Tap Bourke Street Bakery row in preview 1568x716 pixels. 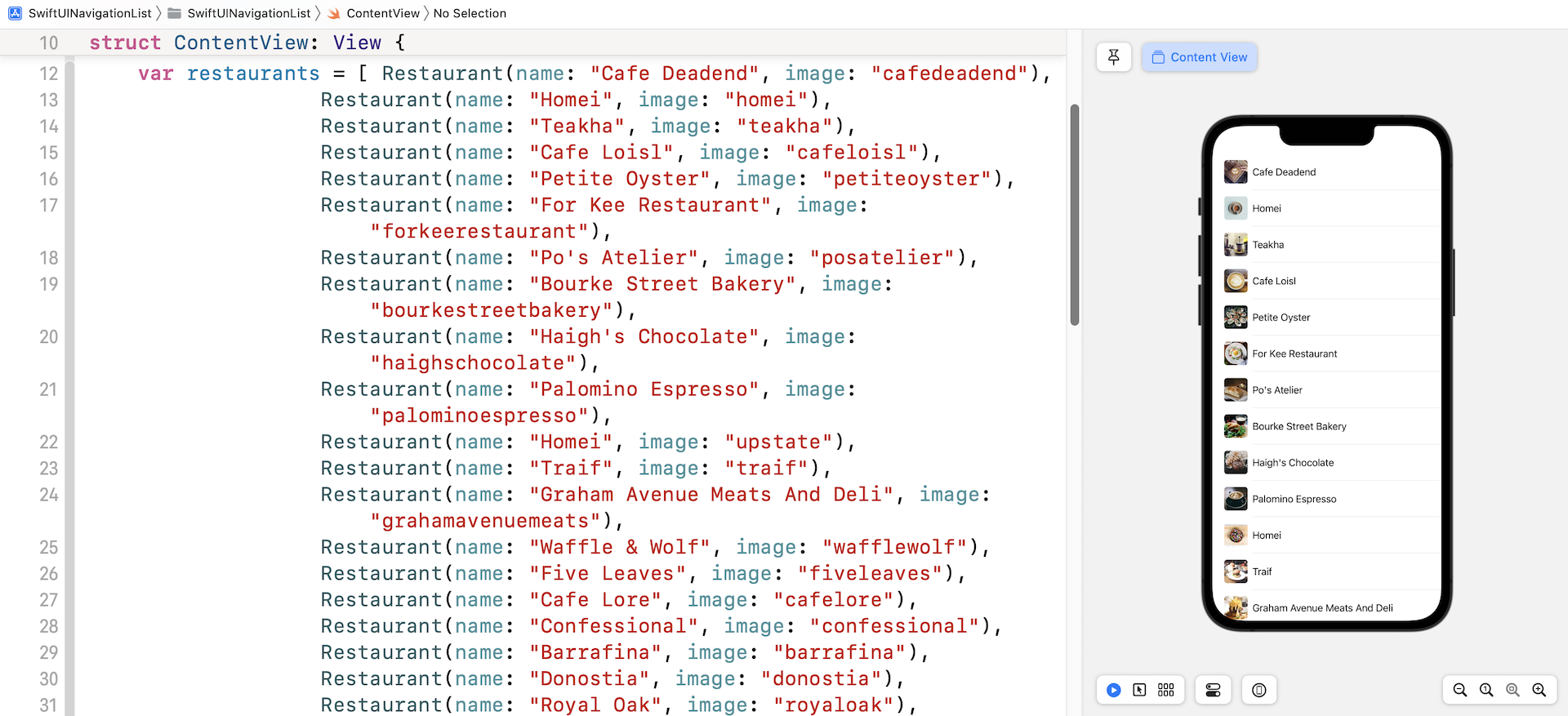coord(1327,426)
